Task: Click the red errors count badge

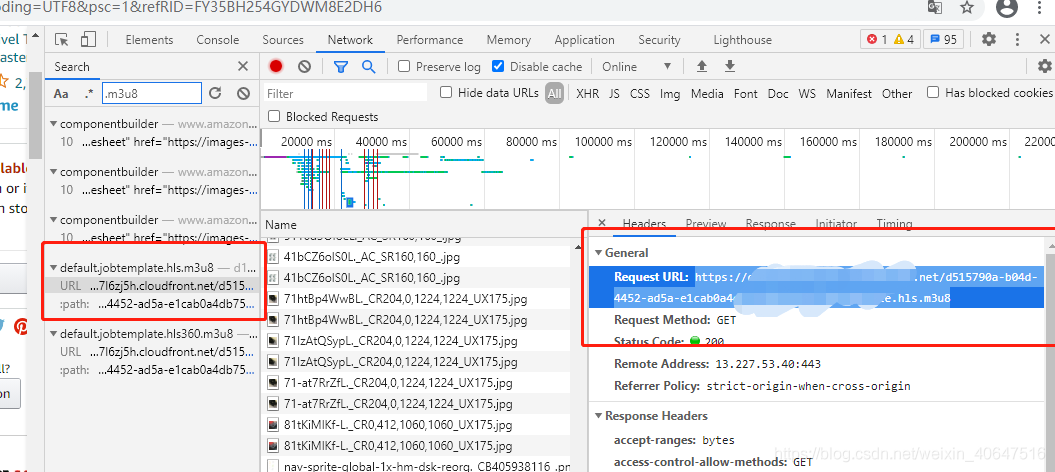Action: point(877,40)
